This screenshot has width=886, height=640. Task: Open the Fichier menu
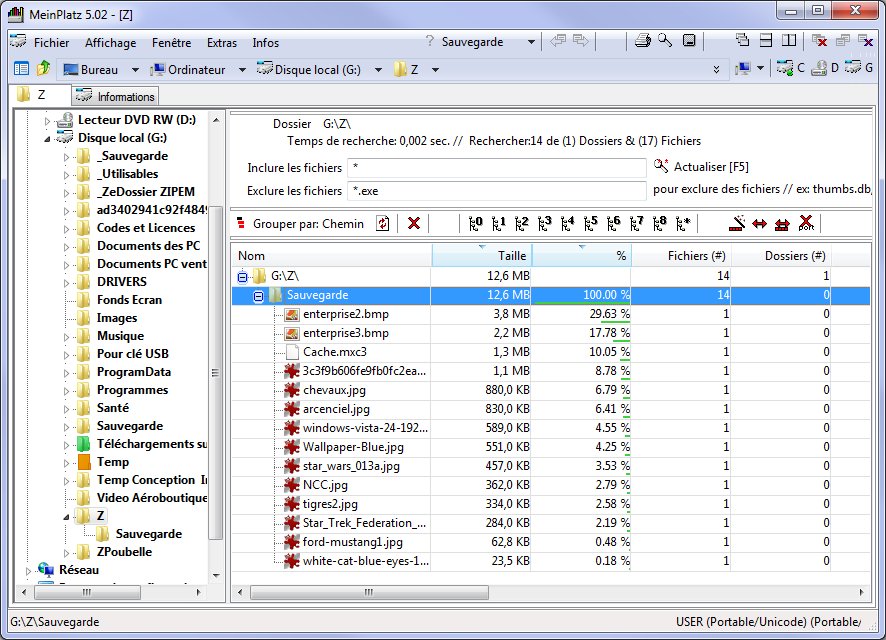(x=51, y=42)
